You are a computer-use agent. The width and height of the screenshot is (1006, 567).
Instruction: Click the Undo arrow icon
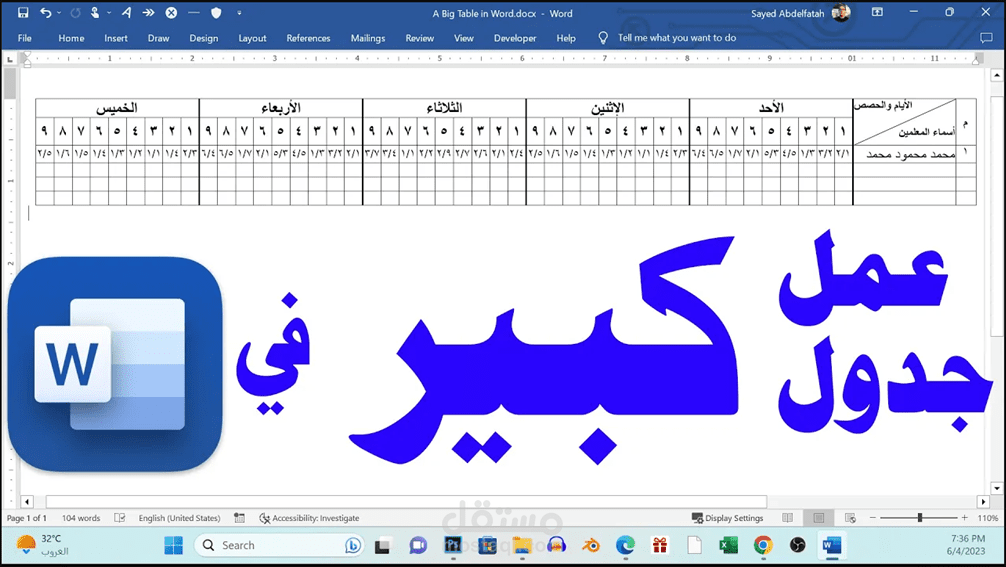click(x=46, y=13)
